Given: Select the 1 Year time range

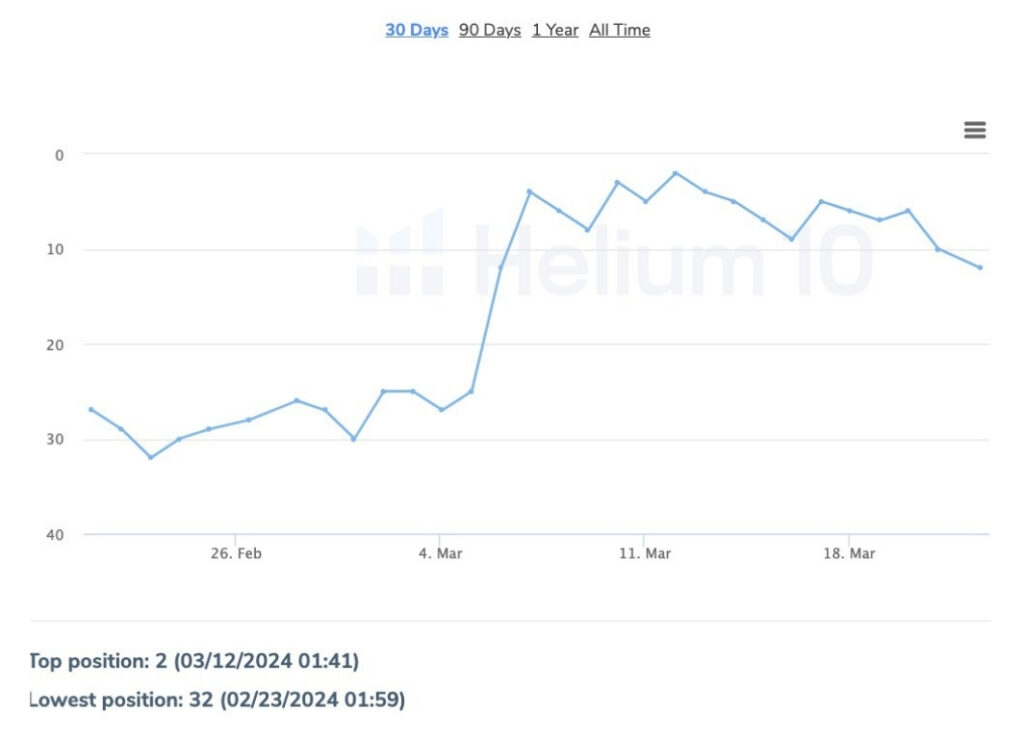Looking at the screenshot, I should (555, 30).
